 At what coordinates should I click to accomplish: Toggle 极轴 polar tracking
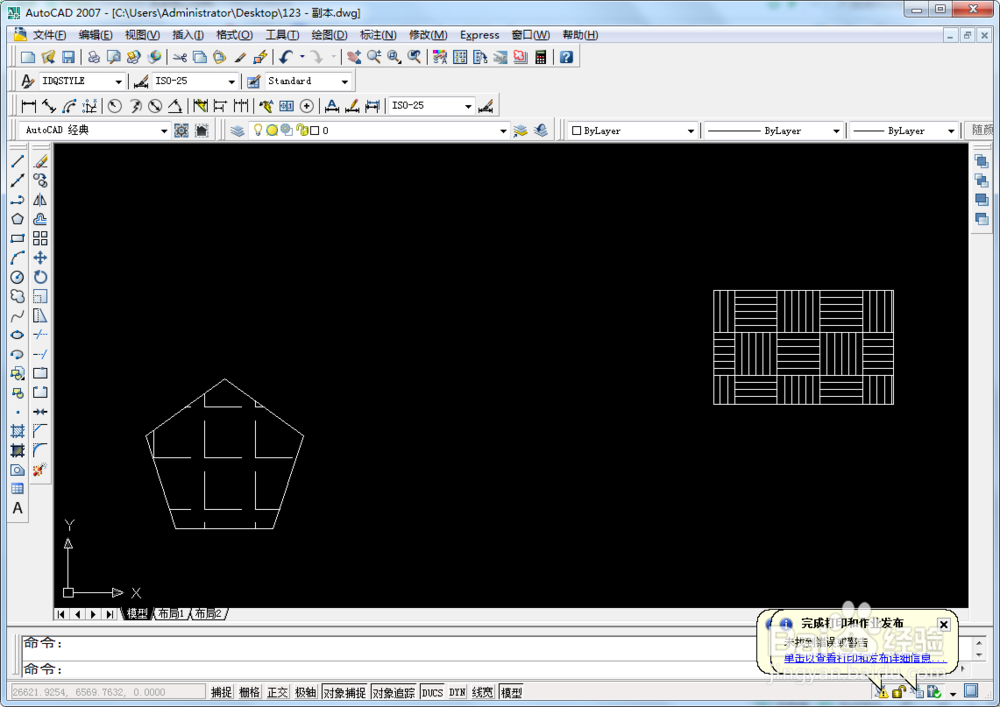[x=305, y=692]
